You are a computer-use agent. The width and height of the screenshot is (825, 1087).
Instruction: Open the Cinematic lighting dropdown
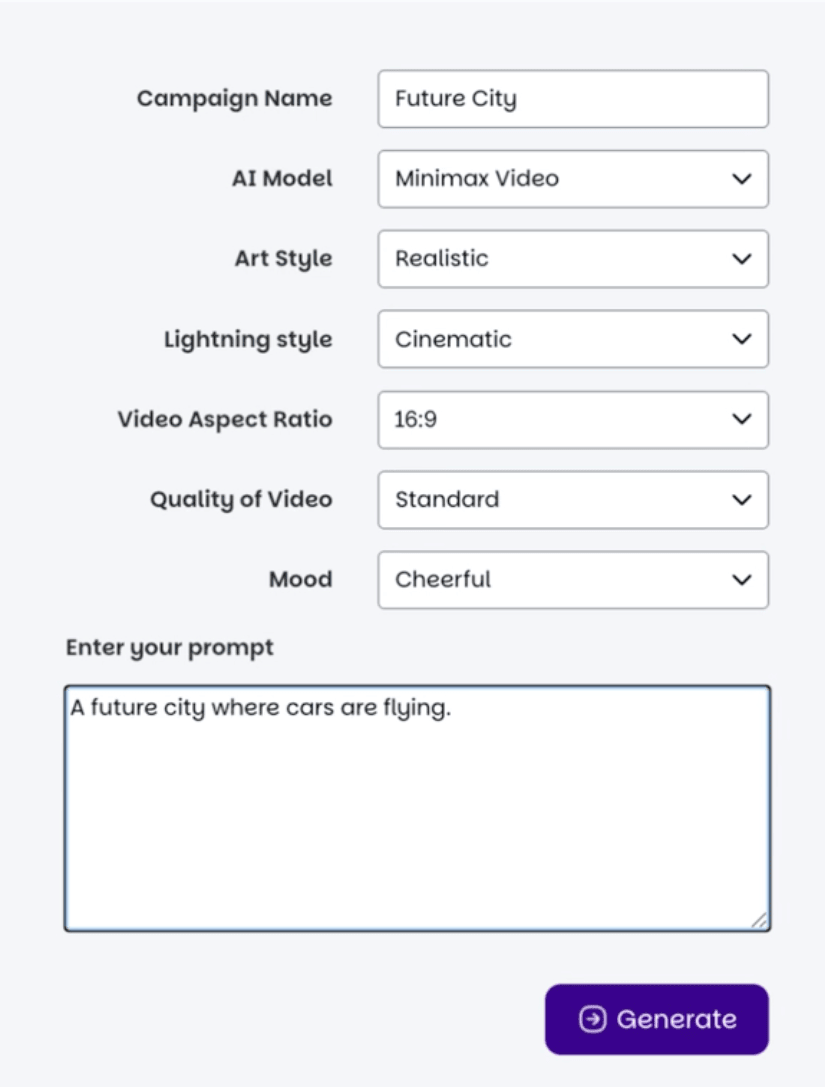(573, 339)
